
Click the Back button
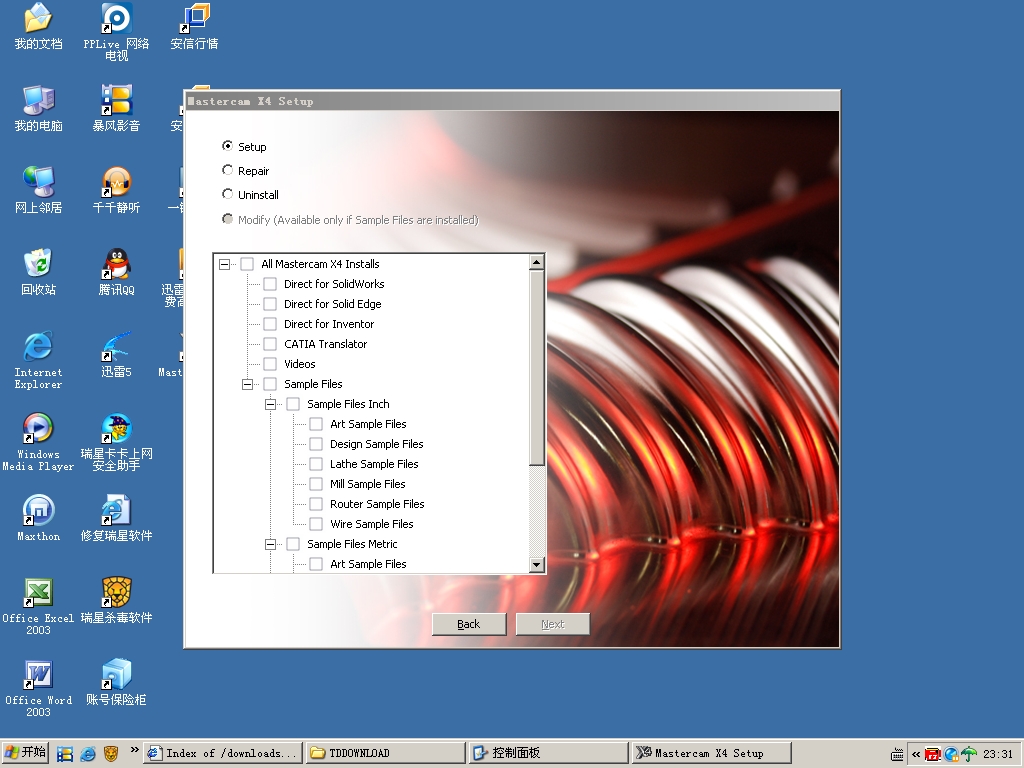pyautogui.click(x=469, y=624)
